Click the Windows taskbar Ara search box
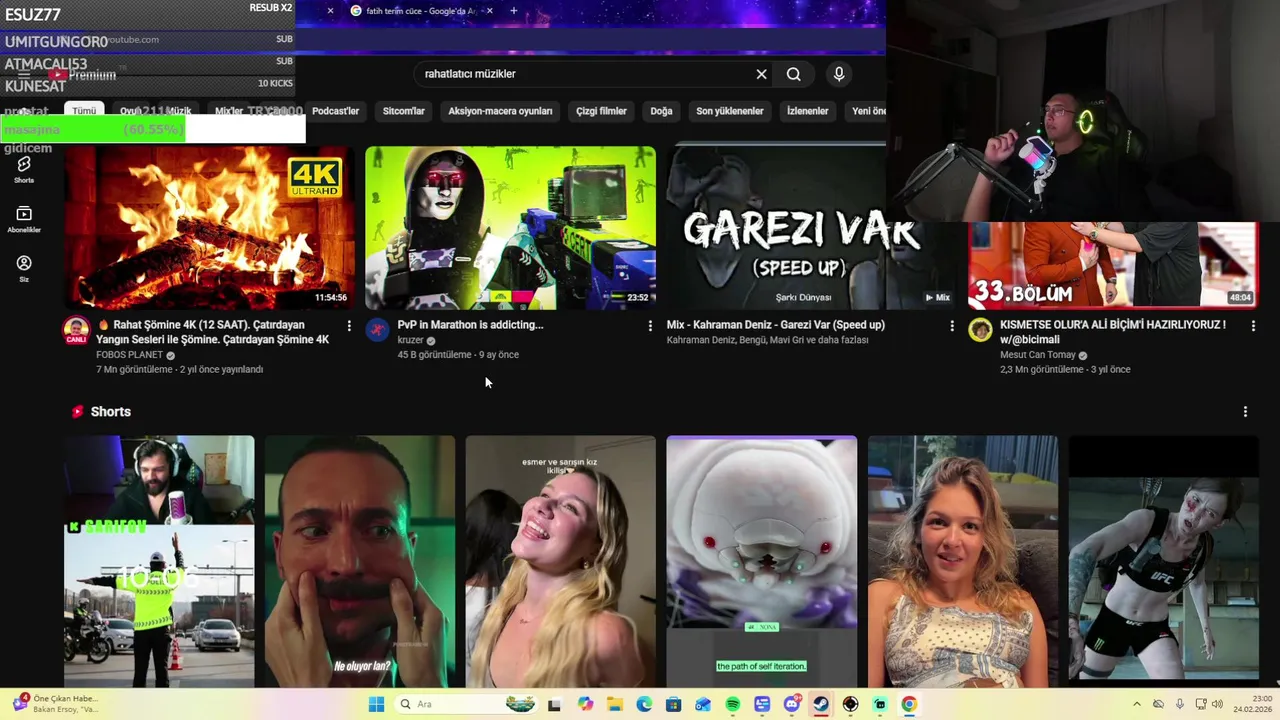This screenshot has height=720, width=1280. click(x=465, y=704)
